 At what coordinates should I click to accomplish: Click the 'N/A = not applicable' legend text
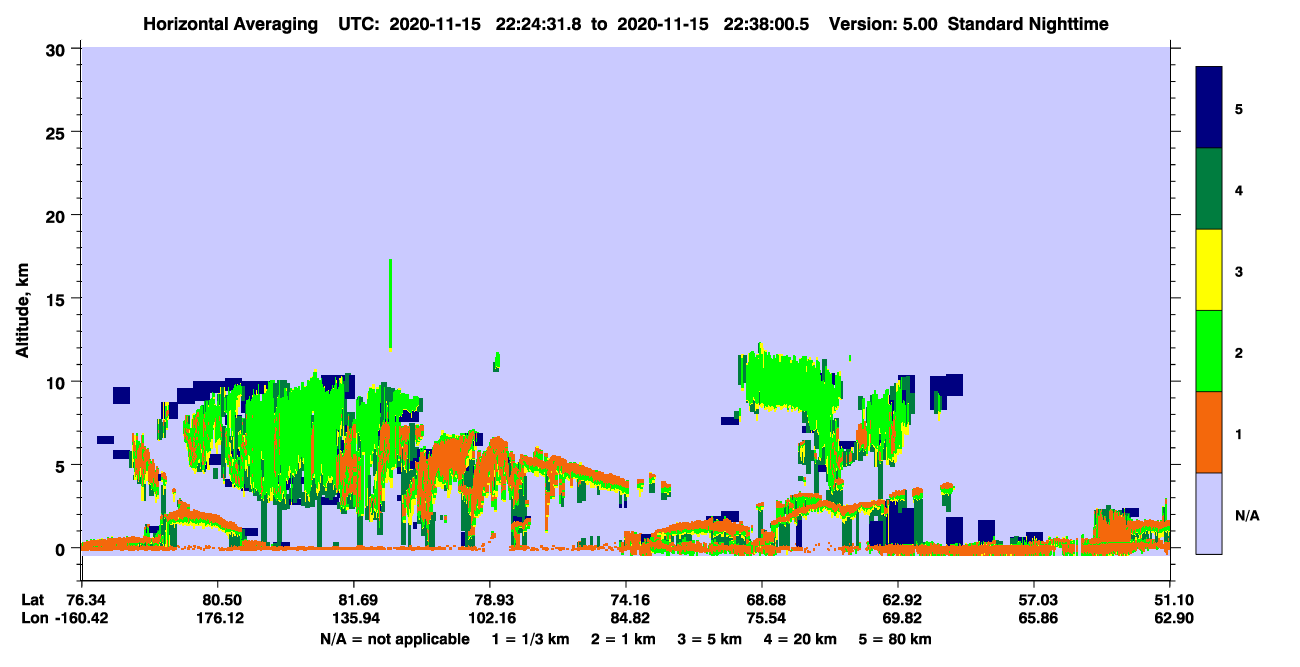click(394, 639)
